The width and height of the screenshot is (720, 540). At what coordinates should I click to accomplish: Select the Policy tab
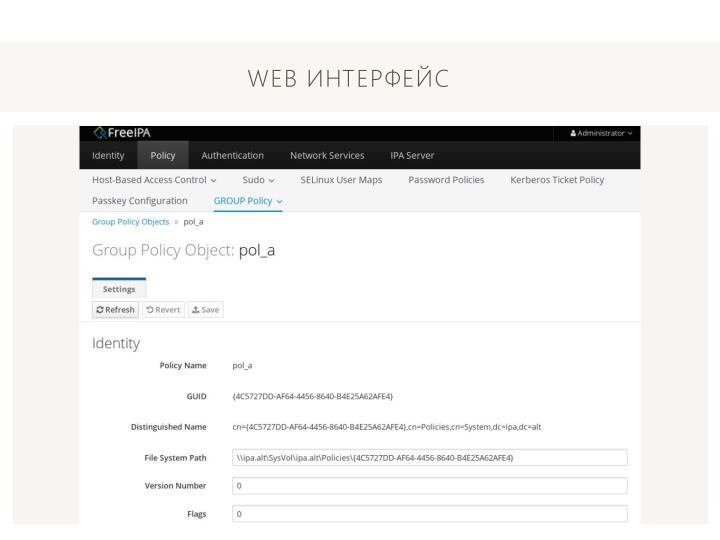pyautogui.click(x=163, y=155)
